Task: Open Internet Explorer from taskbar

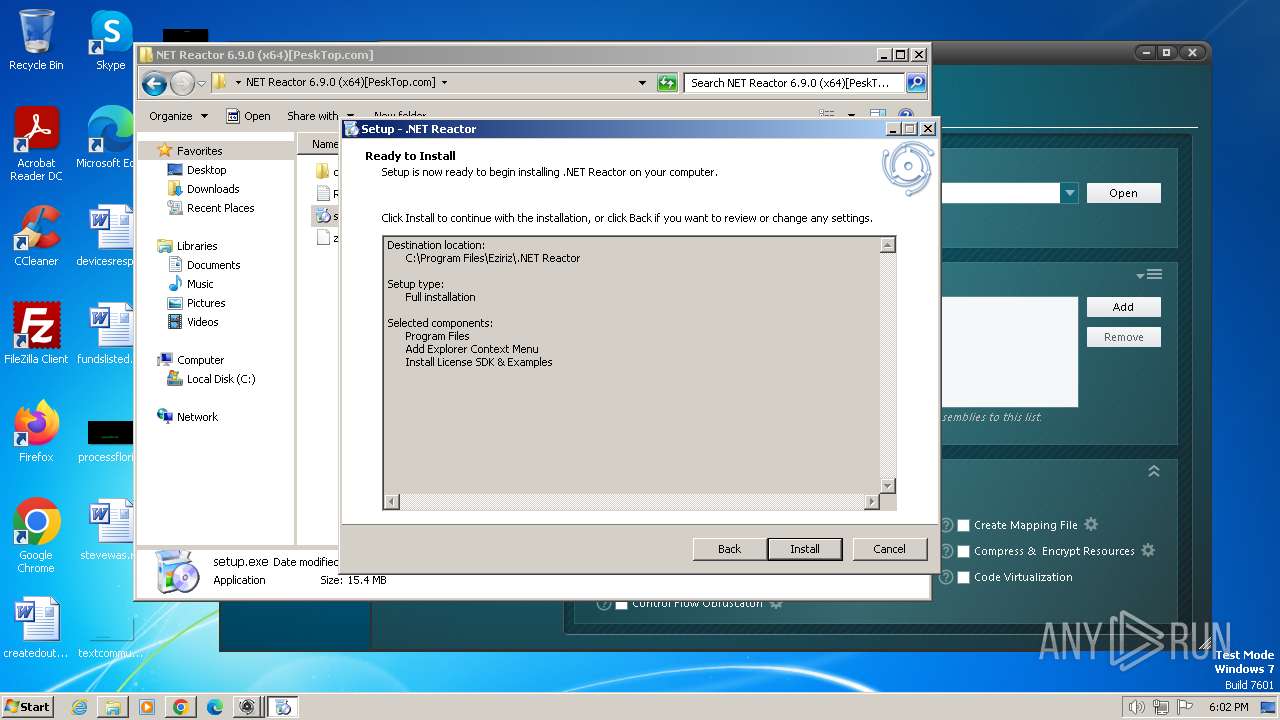Action: click(x=79, y=707)
